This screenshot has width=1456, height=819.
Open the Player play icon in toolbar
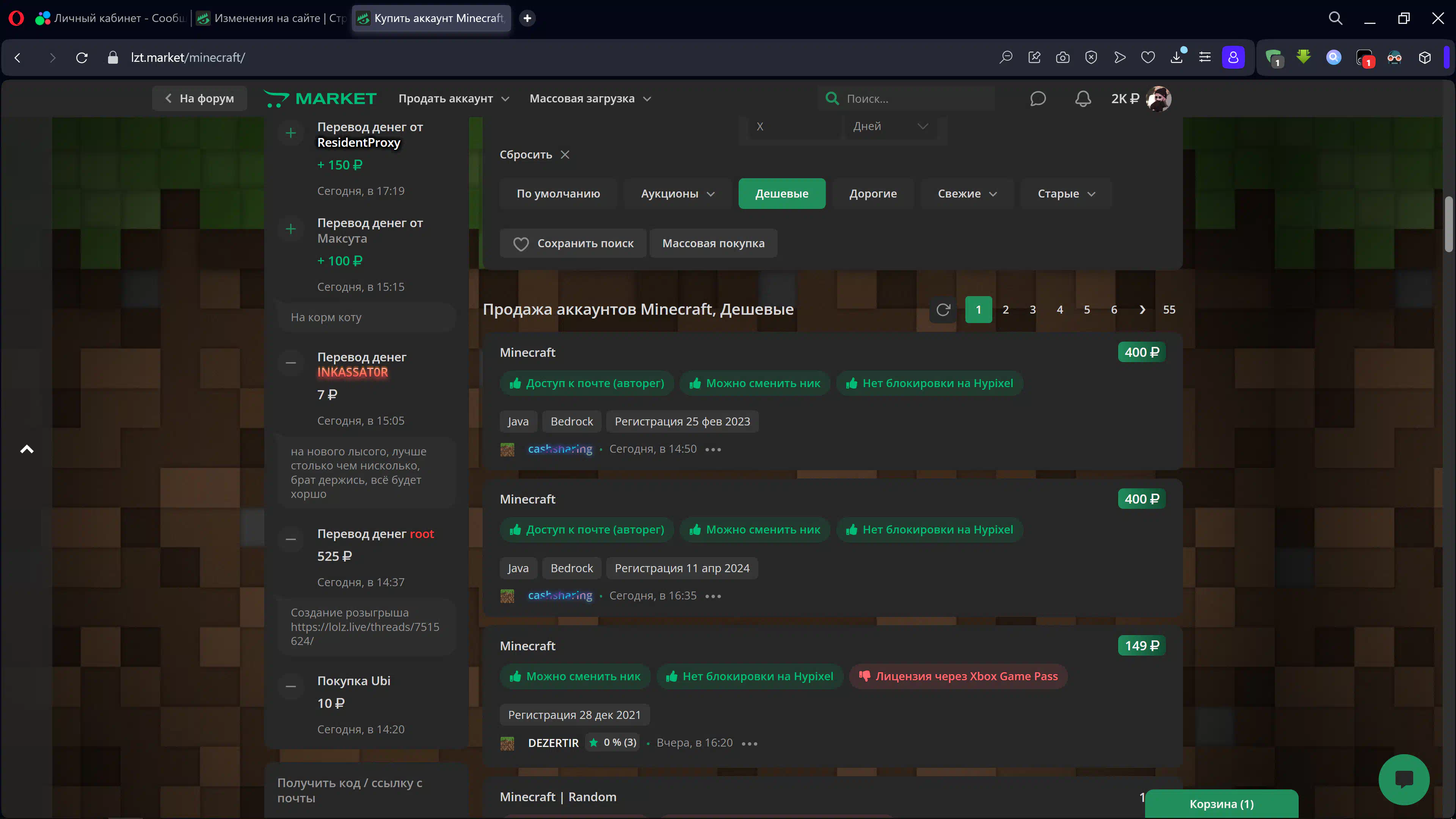pos(1120,58)
